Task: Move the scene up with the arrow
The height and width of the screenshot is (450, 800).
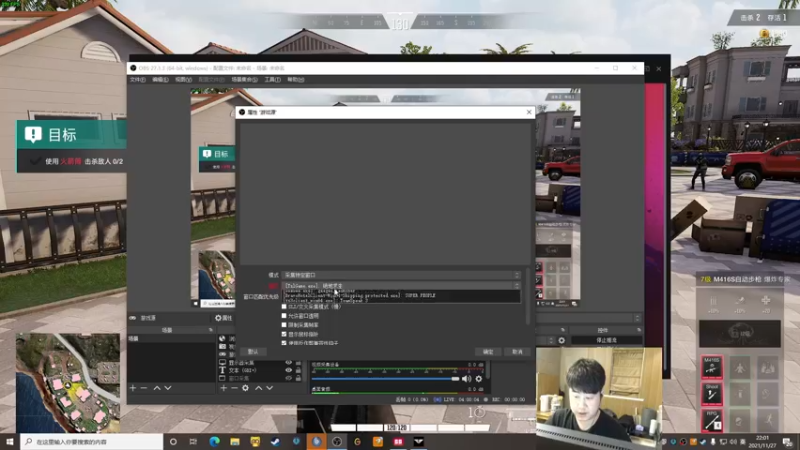Action: tap(157, 388)
